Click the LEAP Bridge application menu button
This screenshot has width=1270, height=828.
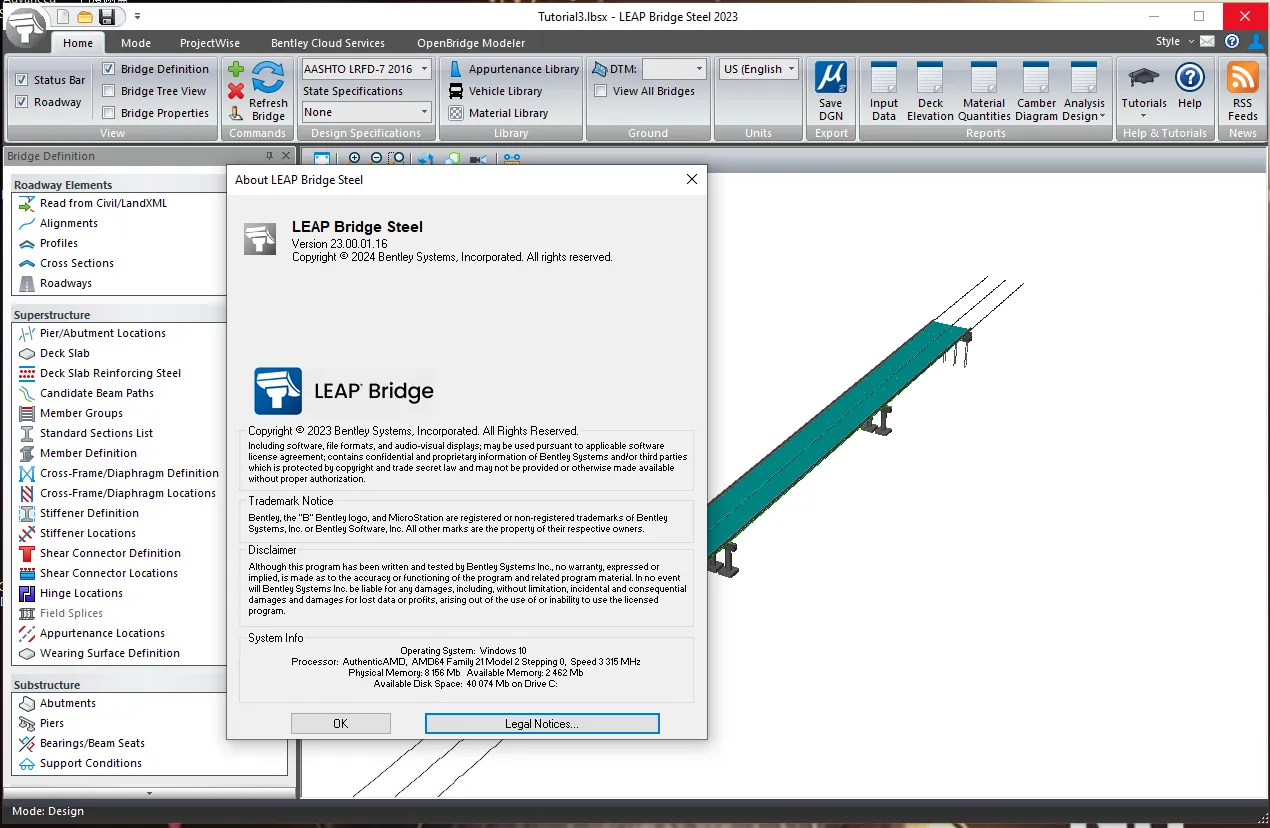26,27
